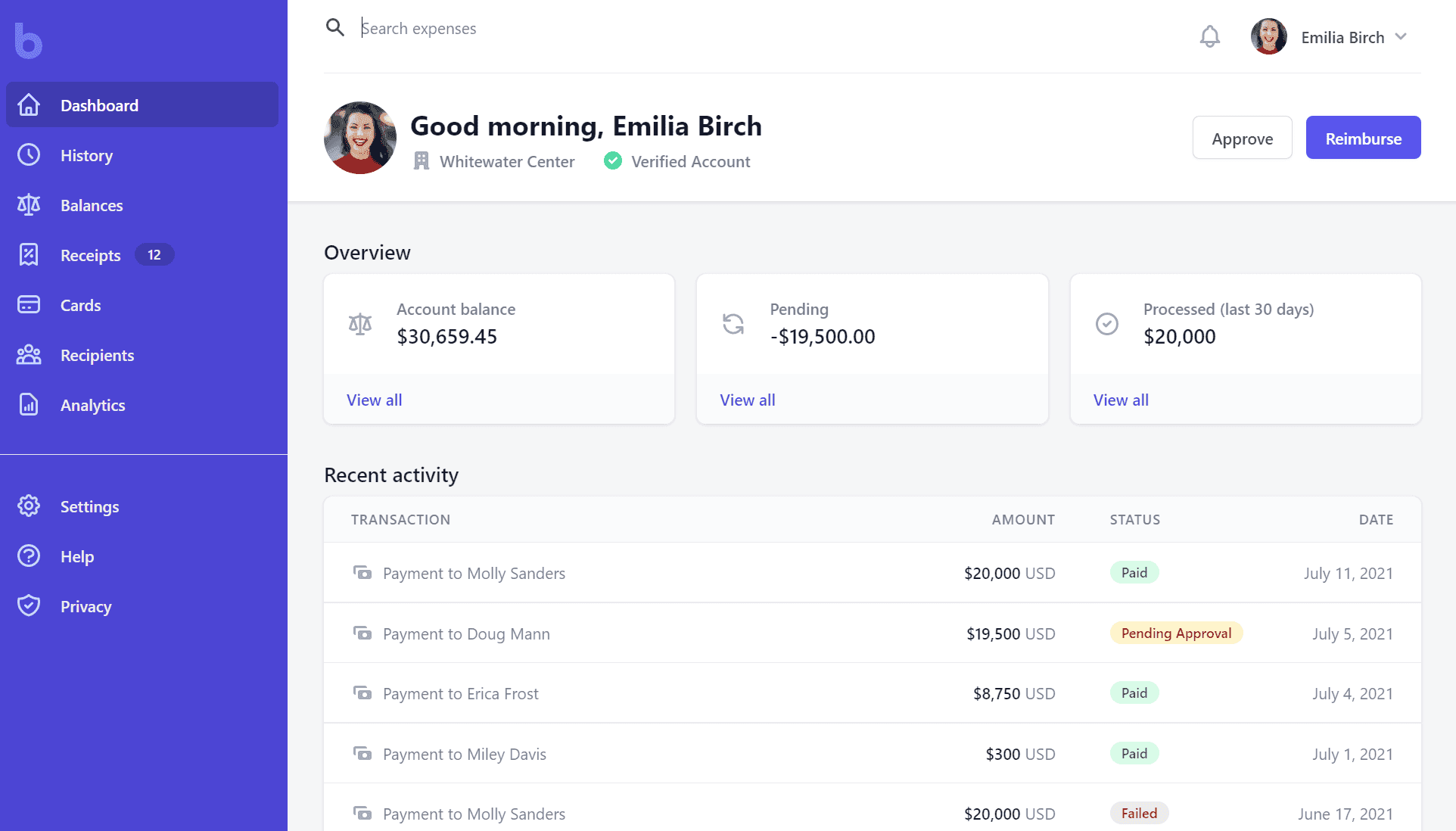Image resolution: width=1456 pixels, height=831 pixels.
Task: Click the Reimburse button
Action: 1362,137
